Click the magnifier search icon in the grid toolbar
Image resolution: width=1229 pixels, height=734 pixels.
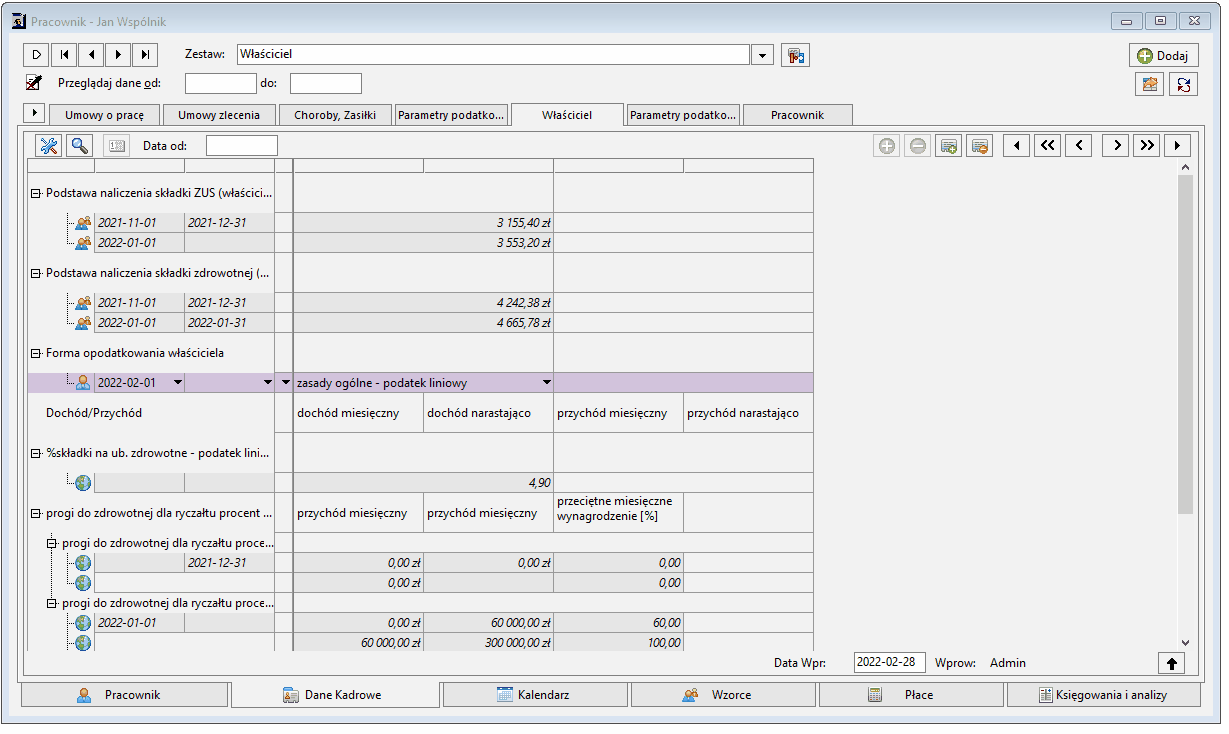click(79, 145)
